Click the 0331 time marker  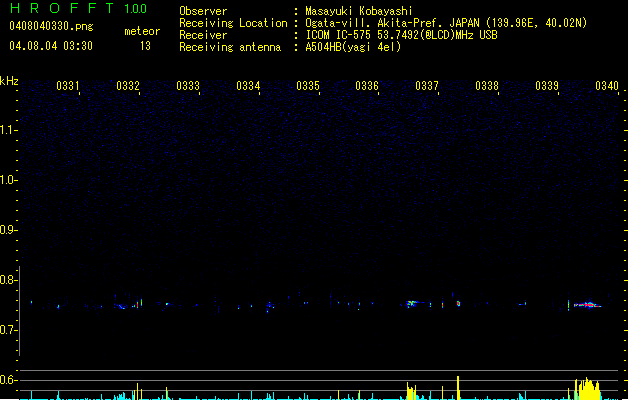(67, 86)
